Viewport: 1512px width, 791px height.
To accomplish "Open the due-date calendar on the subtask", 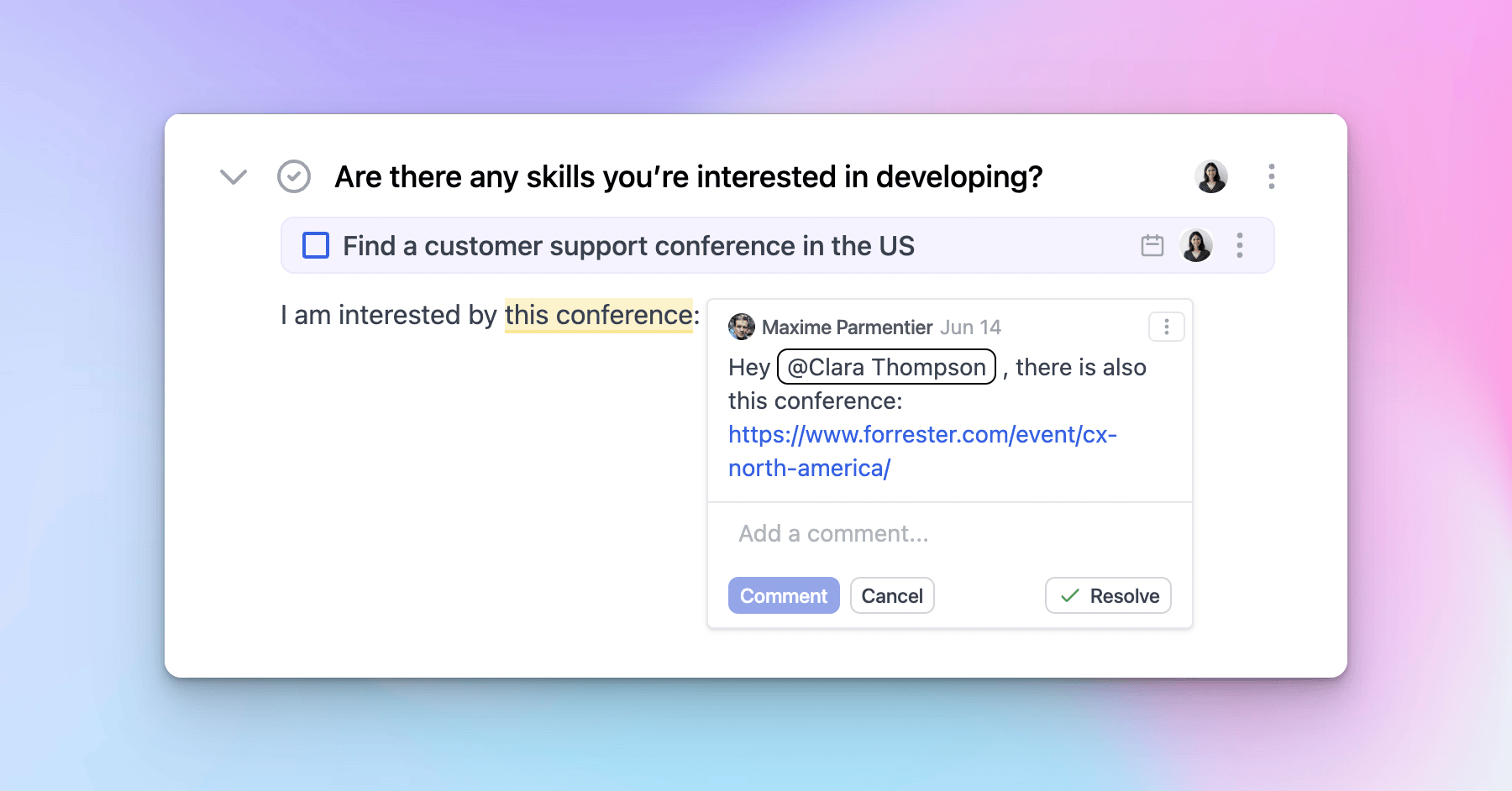I will coord(1152,245).
